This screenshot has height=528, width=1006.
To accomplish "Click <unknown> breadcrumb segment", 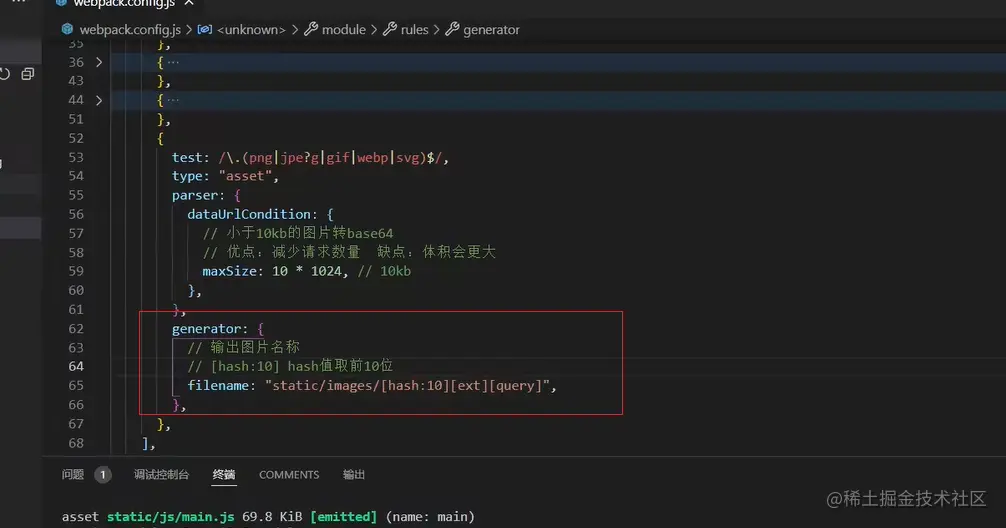I will coord(251,30).
